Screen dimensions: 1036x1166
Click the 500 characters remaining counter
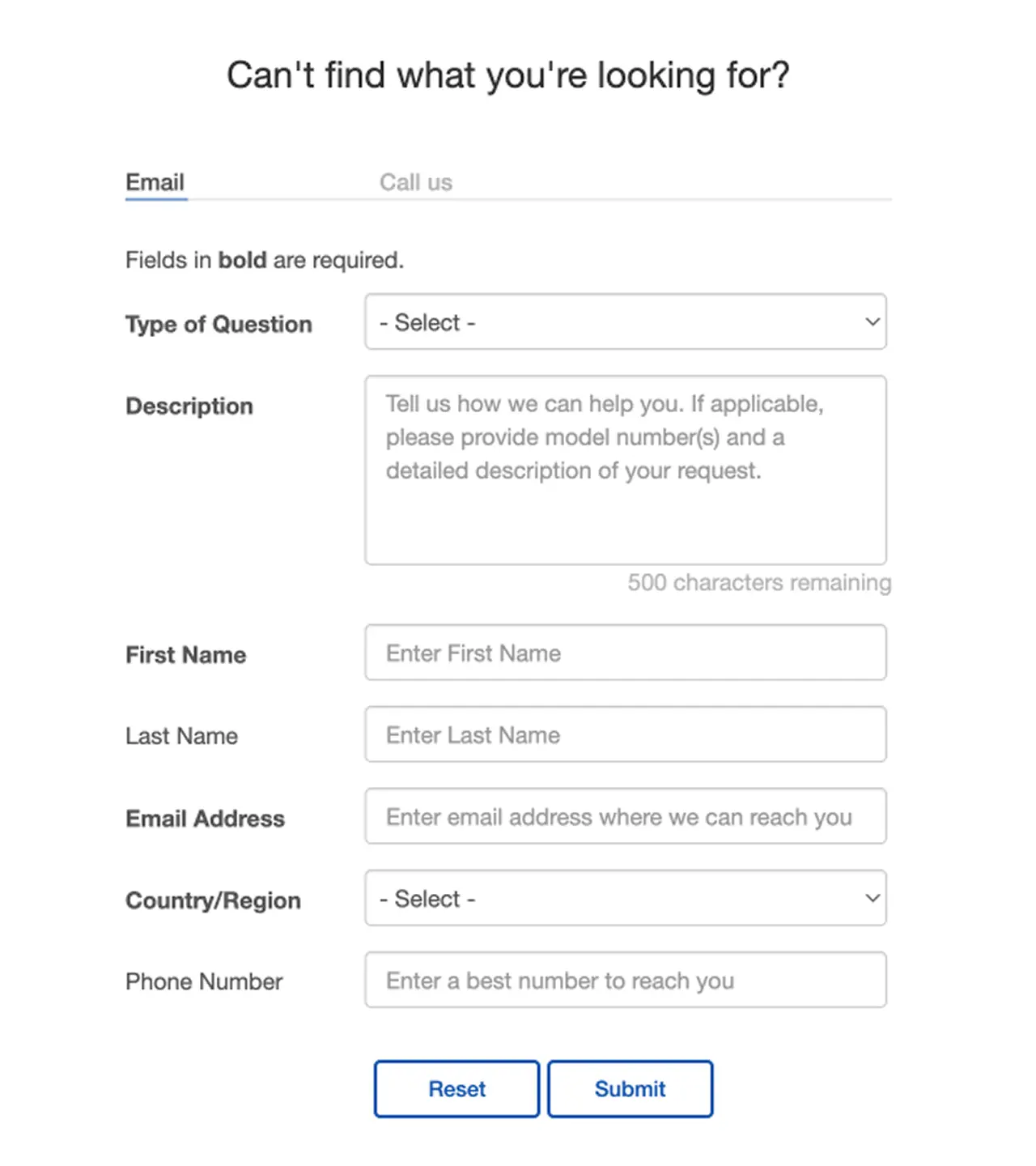pyautogui.click(x=758, y=582)
